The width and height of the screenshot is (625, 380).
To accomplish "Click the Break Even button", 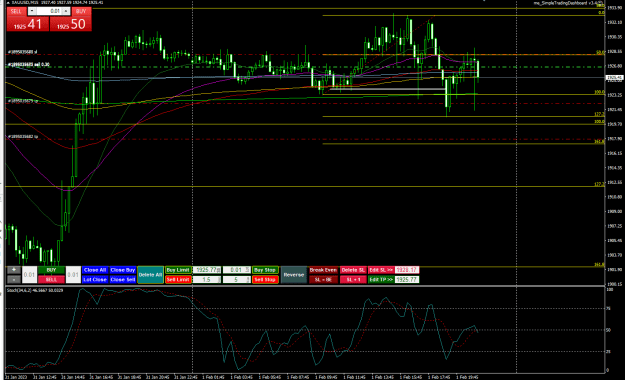I will (x=323, y=270).
